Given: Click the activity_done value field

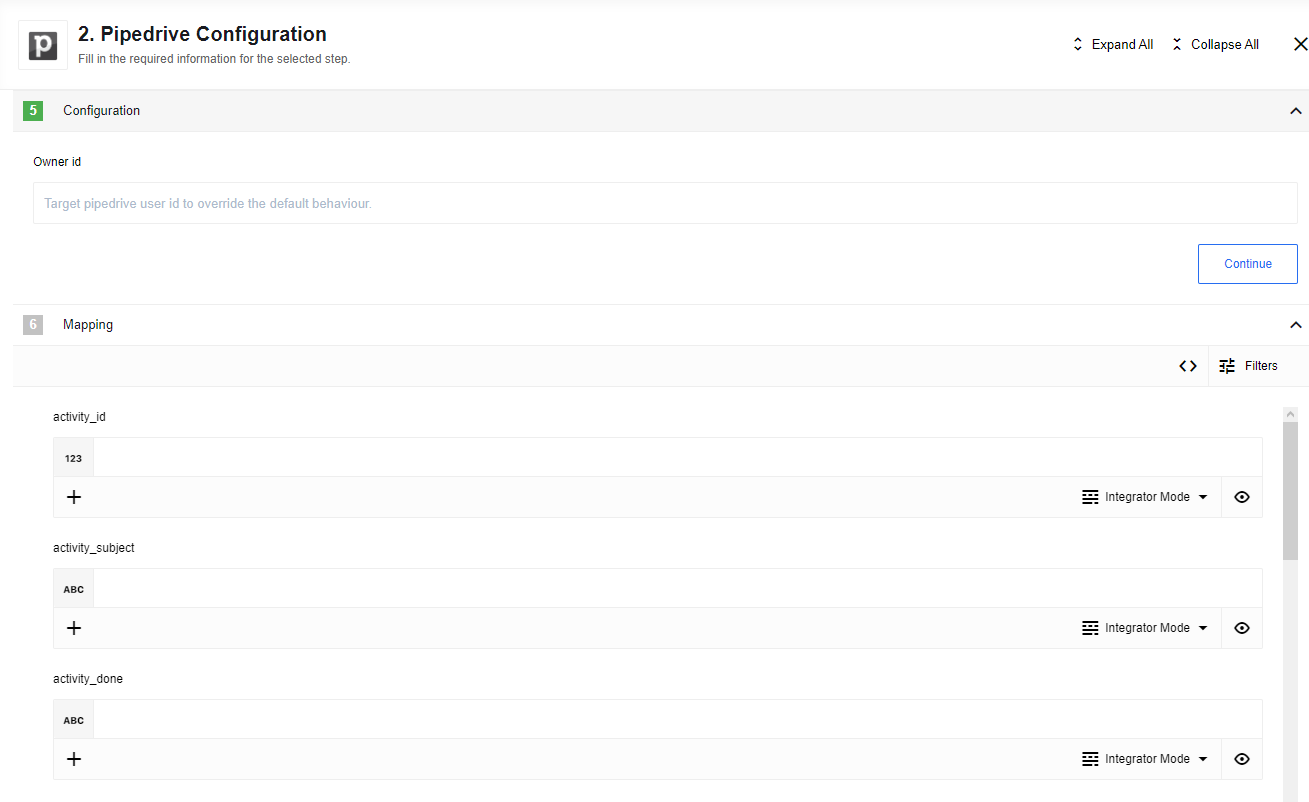Looking at the screenshot, I should coord(677,720).
